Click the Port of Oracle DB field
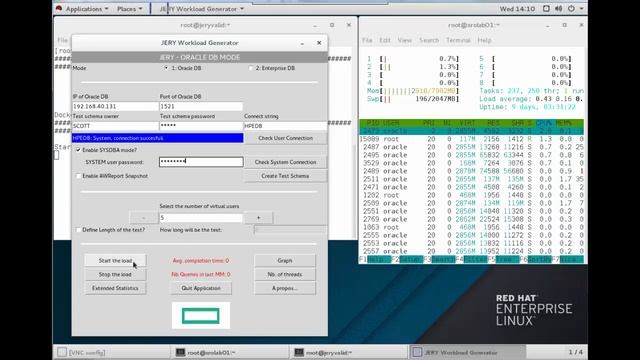 (201, 106)
